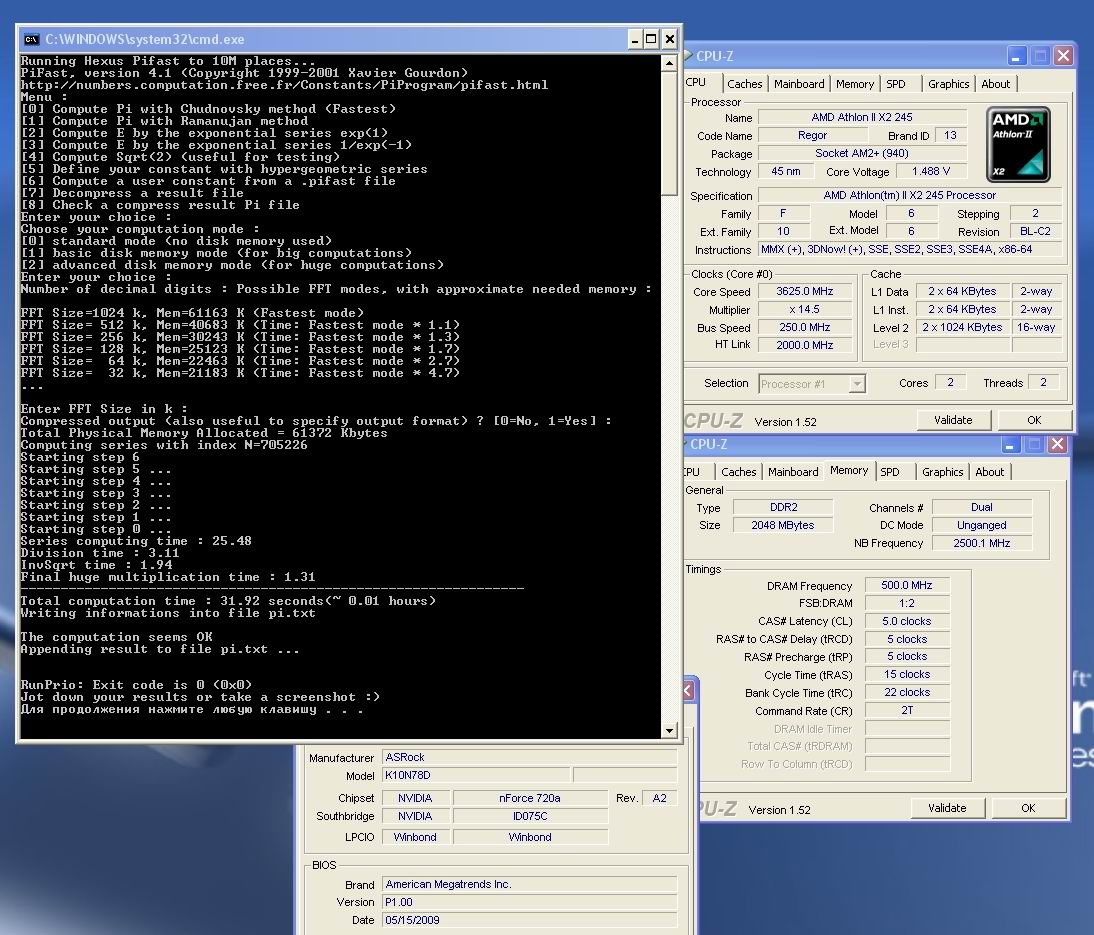Click the 'DDR2' memory type value
This screenshot has width=1094, height=935.
[x=784, y=507]
